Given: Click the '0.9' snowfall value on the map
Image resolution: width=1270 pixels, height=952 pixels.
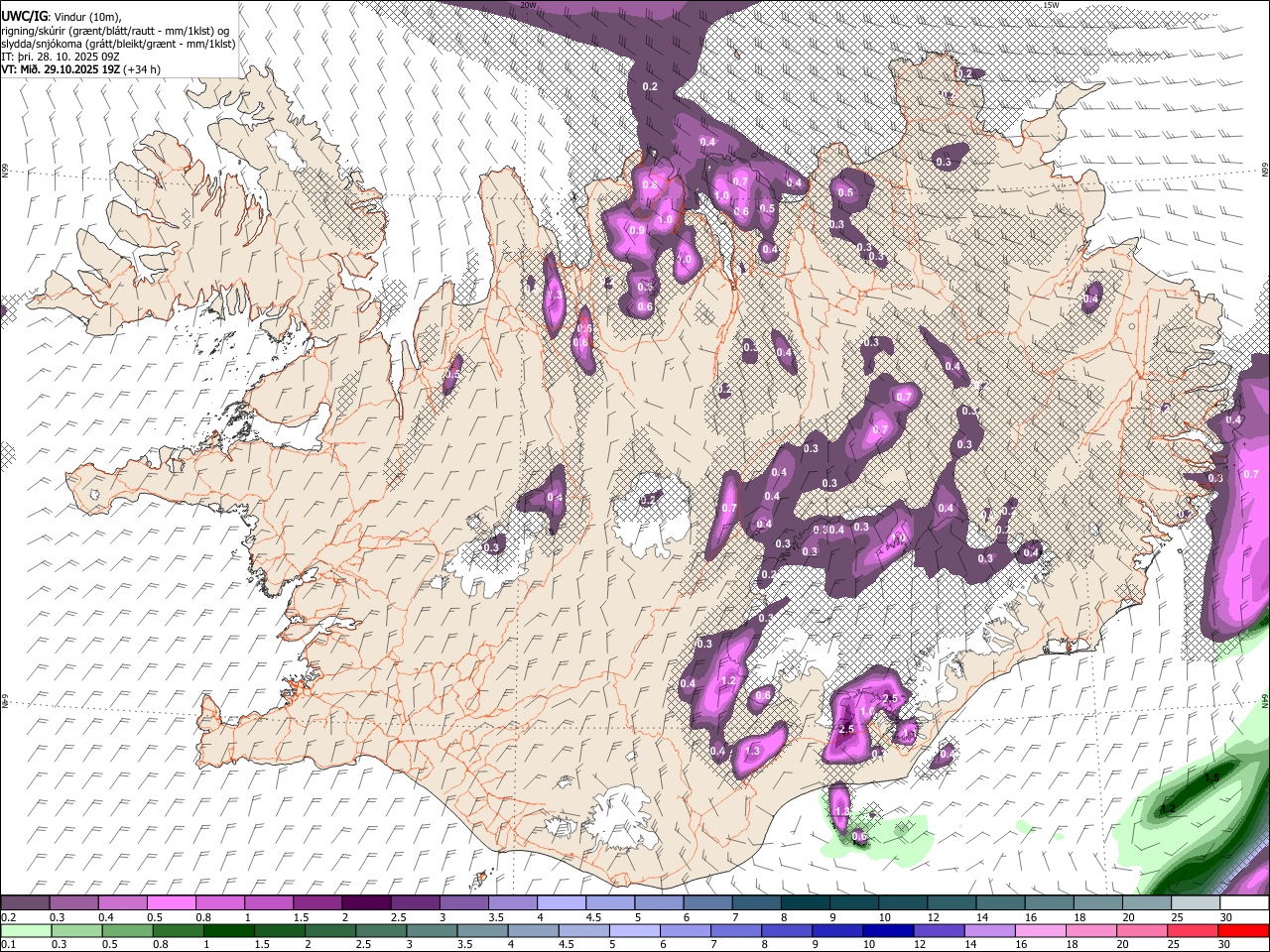Looking at the screenshot, I should pyautogui.click(x=637, y=229).
